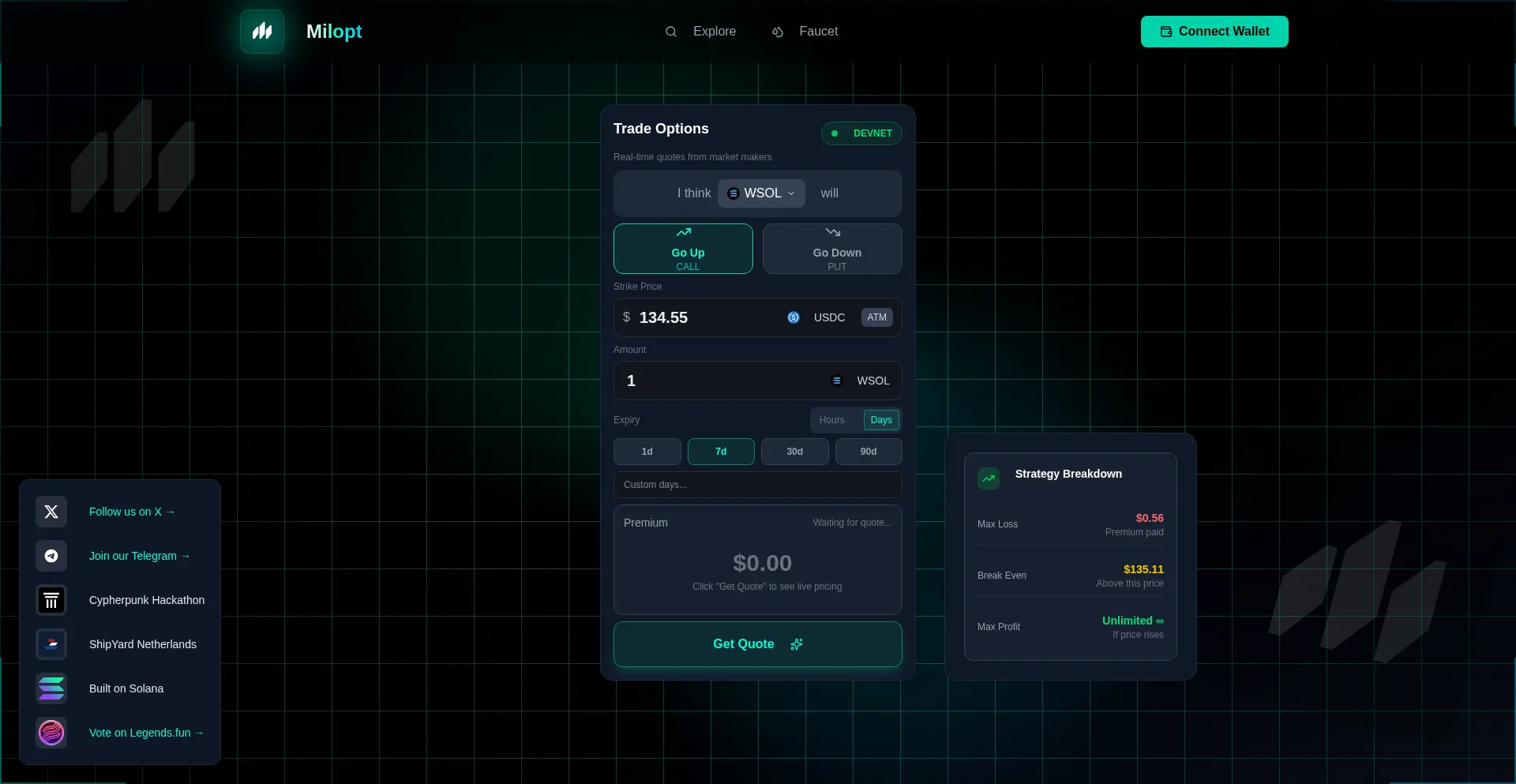Image resolution: width=1516 pixels, height=784 pixels.
Task: Click the Legends.fun swirl icon
Action: coord(51,733)
